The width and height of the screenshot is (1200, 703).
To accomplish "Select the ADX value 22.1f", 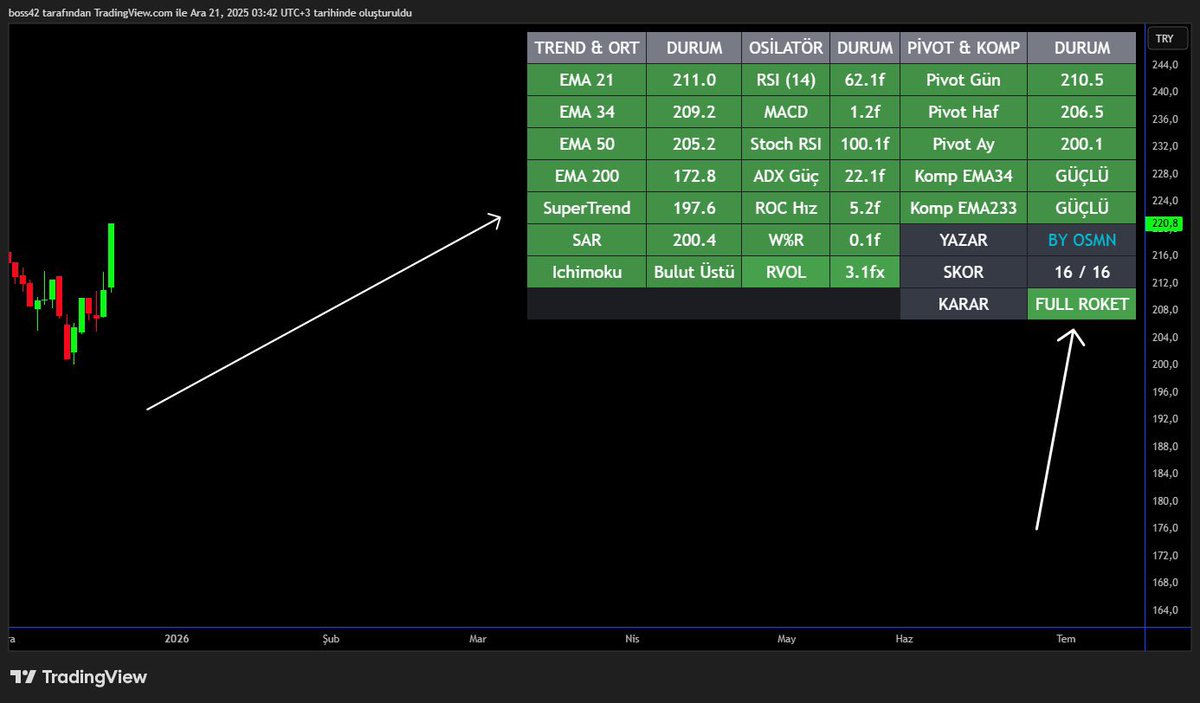I will click(864, 176).
